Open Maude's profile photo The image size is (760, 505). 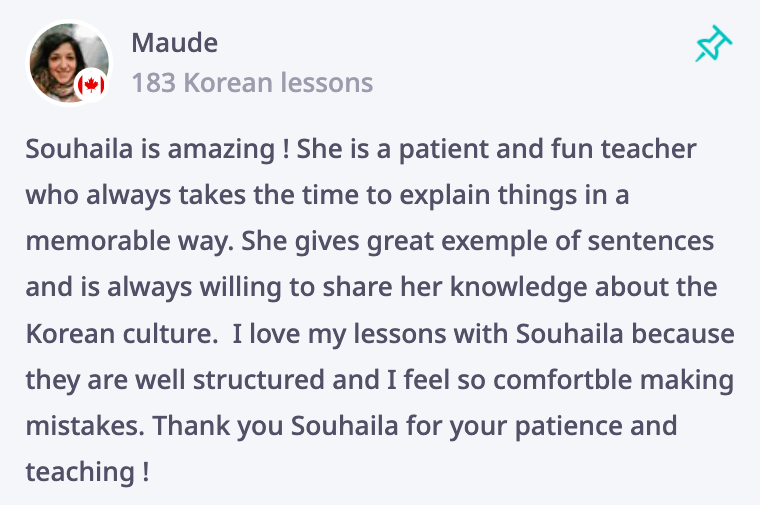click(69, 63)
